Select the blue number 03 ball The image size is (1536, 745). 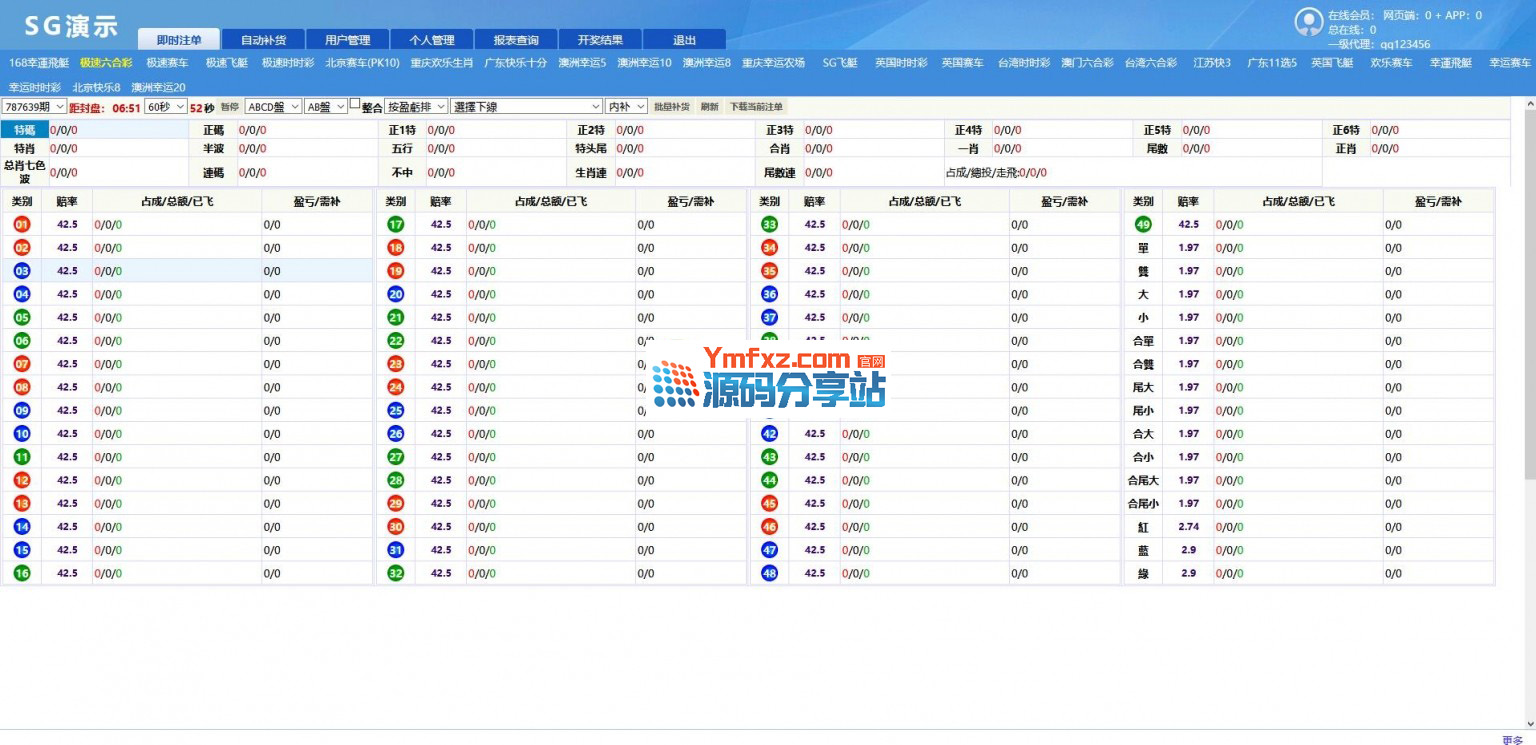(x=22, y=271)
